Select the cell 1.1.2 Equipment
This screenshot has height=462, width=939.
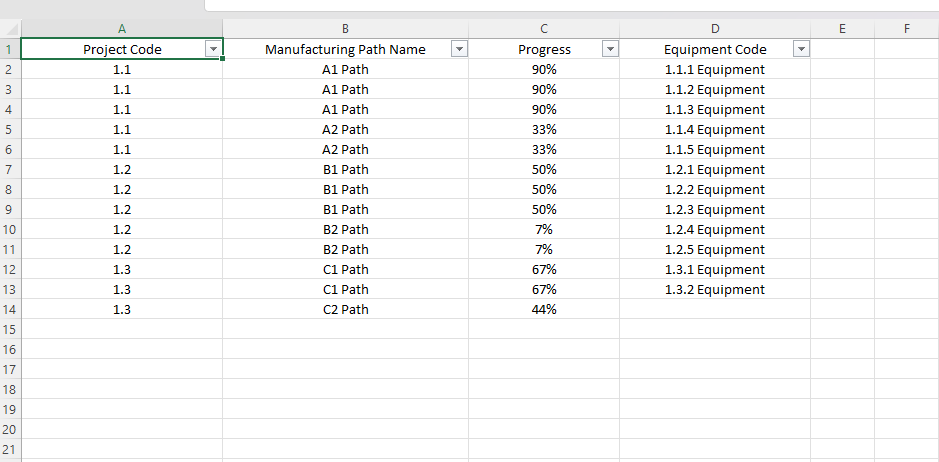(x=715, y=89)
